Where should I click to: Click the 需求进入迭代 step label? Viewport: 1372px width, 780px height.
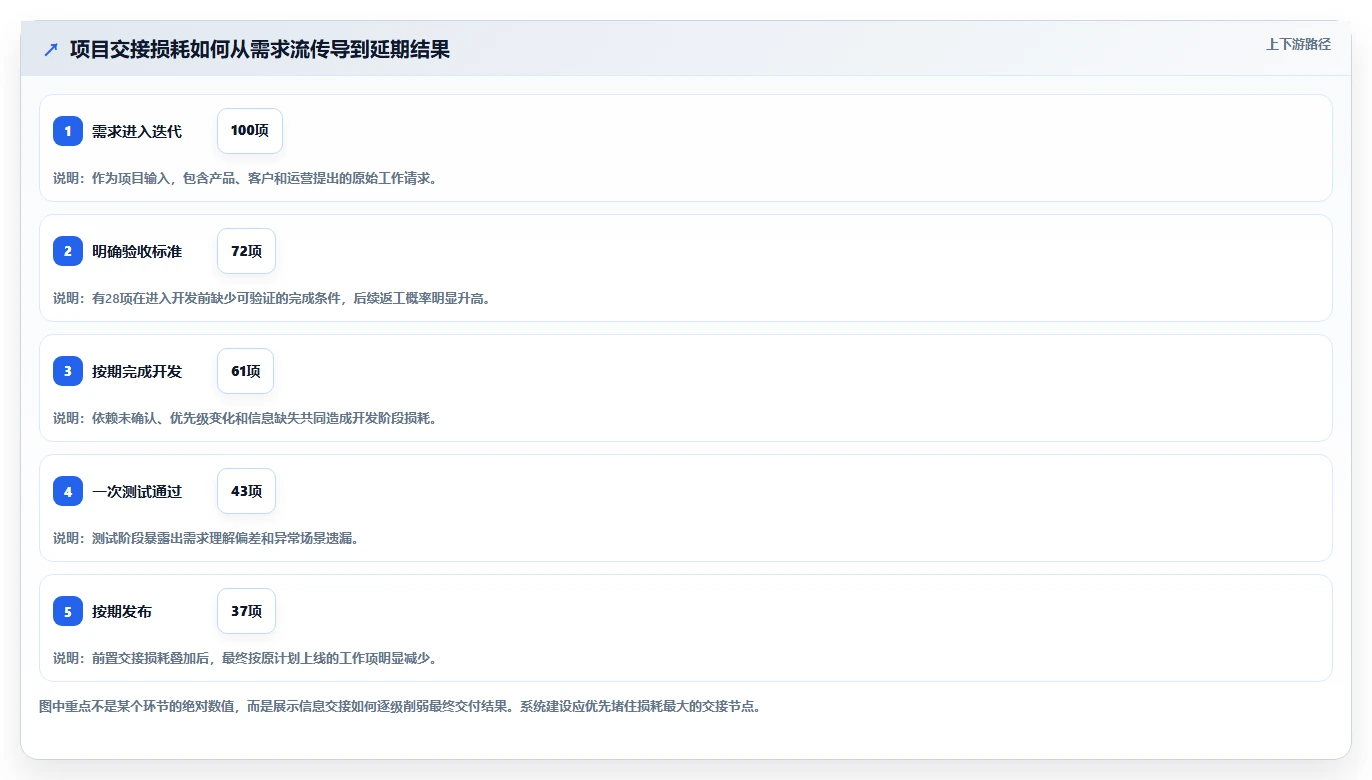(x=137, y=131)
